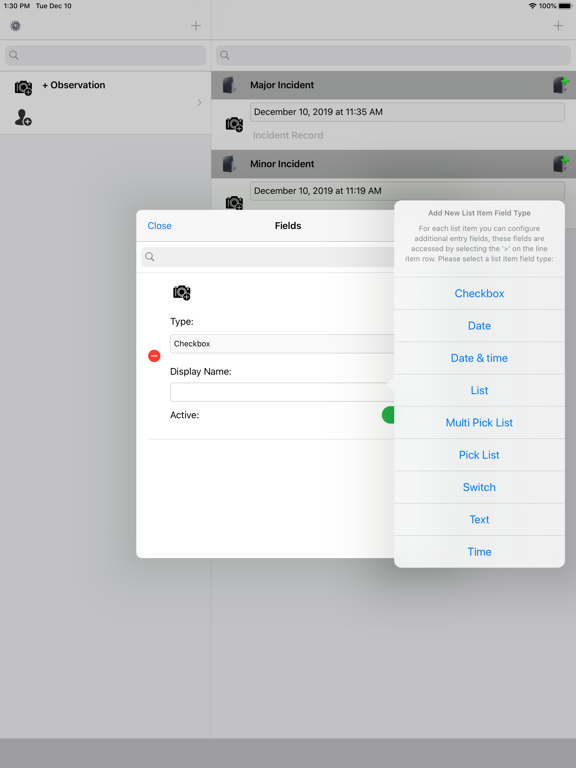Open the Type Checkbox dropdown field

tap(282, 344)
